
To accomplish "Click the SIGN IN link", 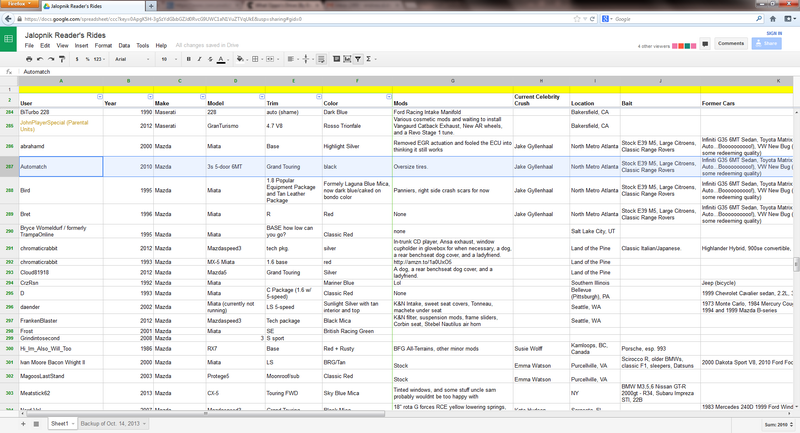I will (x=774, y=33).
